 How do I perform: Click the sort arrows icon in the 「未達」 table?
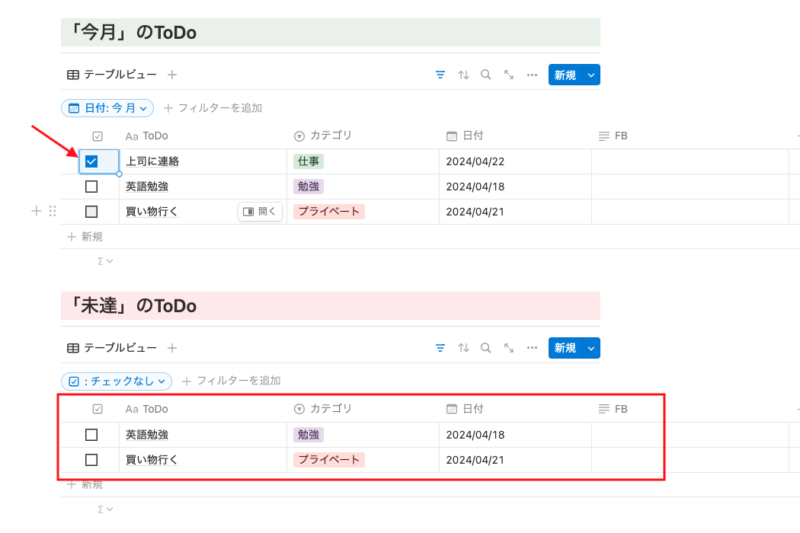463,348
